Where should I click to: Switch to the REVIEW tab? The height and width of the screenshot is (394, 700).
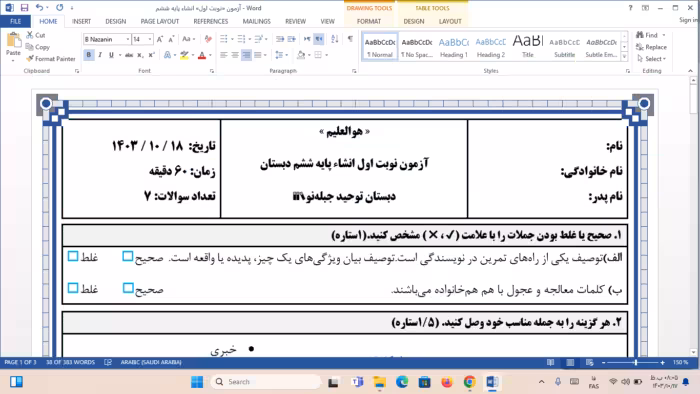(296, 21)
